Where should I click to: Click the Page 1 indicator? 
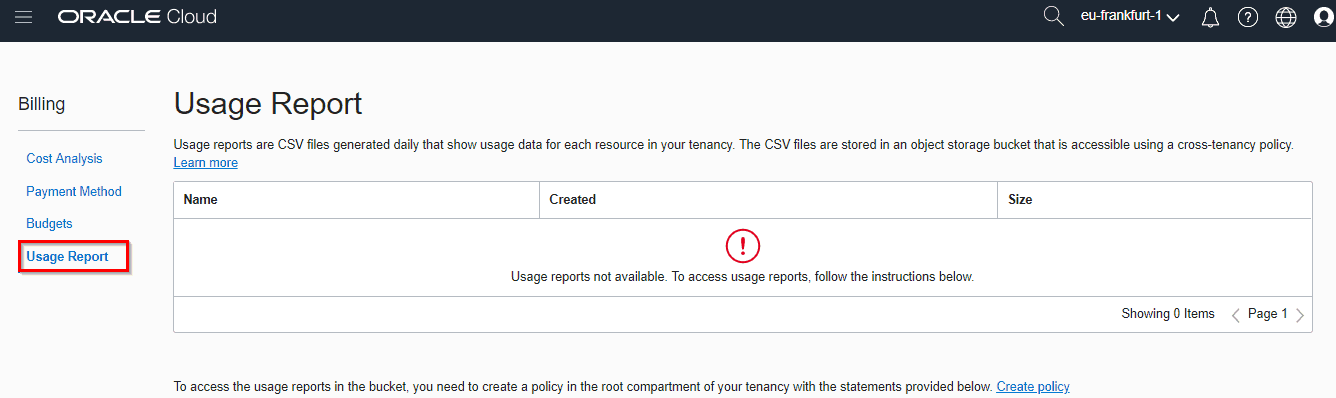coord(1268,314)
